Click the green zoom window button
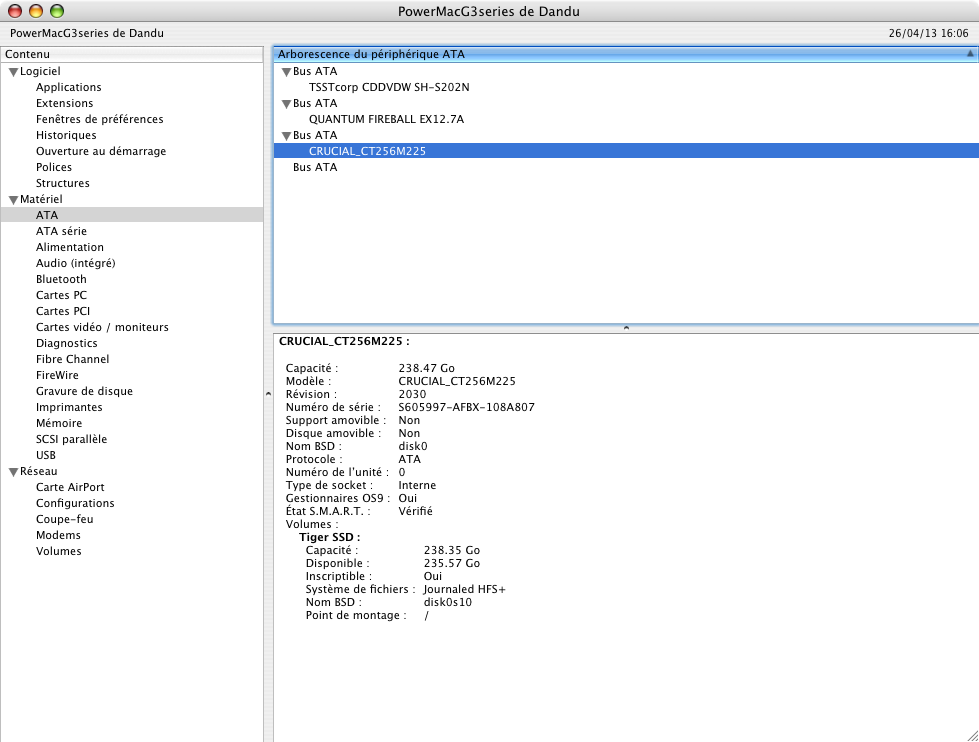 pyautogui.click(x=57, y=11)
